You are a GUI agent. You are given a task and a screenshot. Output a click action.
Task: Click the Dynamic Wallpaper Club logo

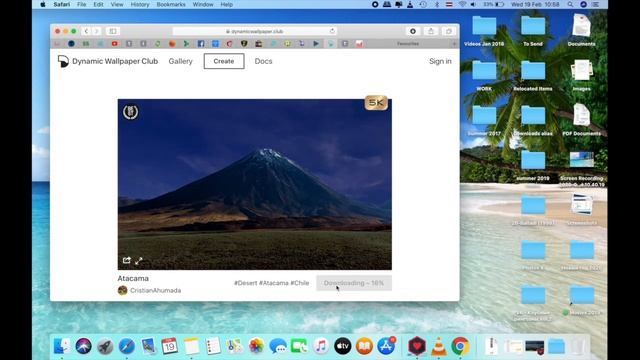pyautogui.click(x=63, y=61)
